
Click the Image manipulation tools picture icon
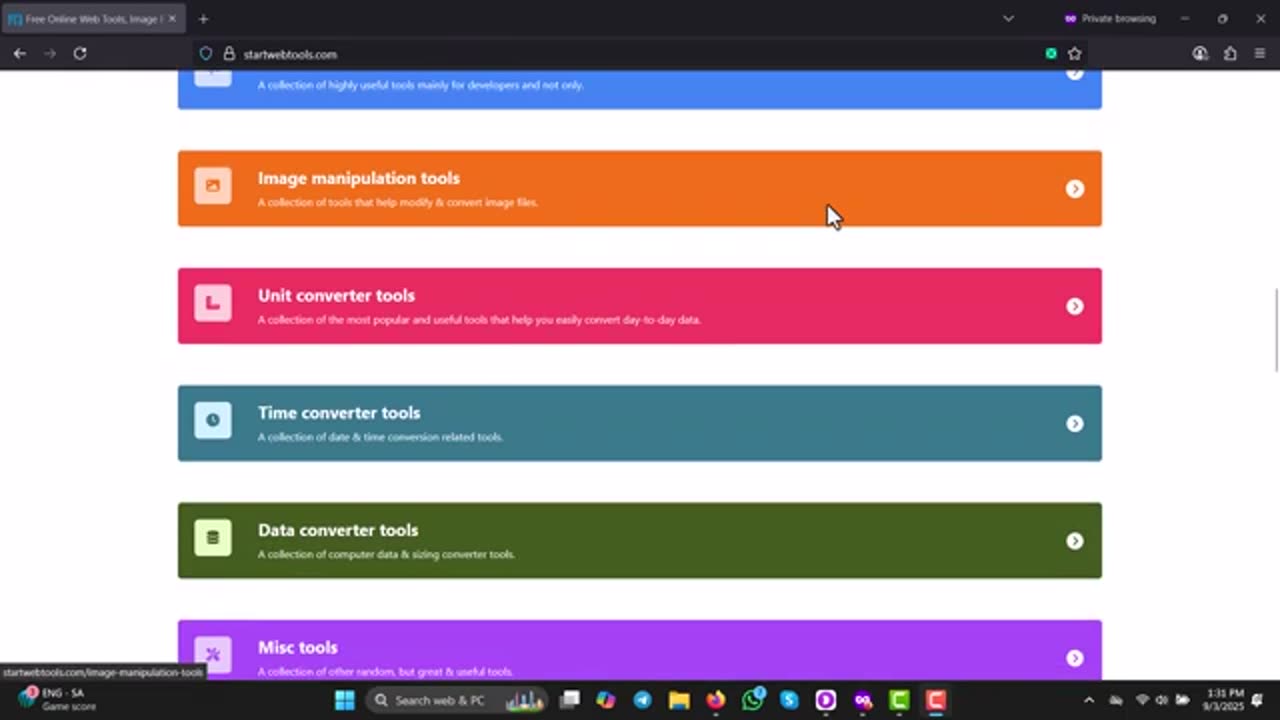pyautogui.click(x=213, y=186)
